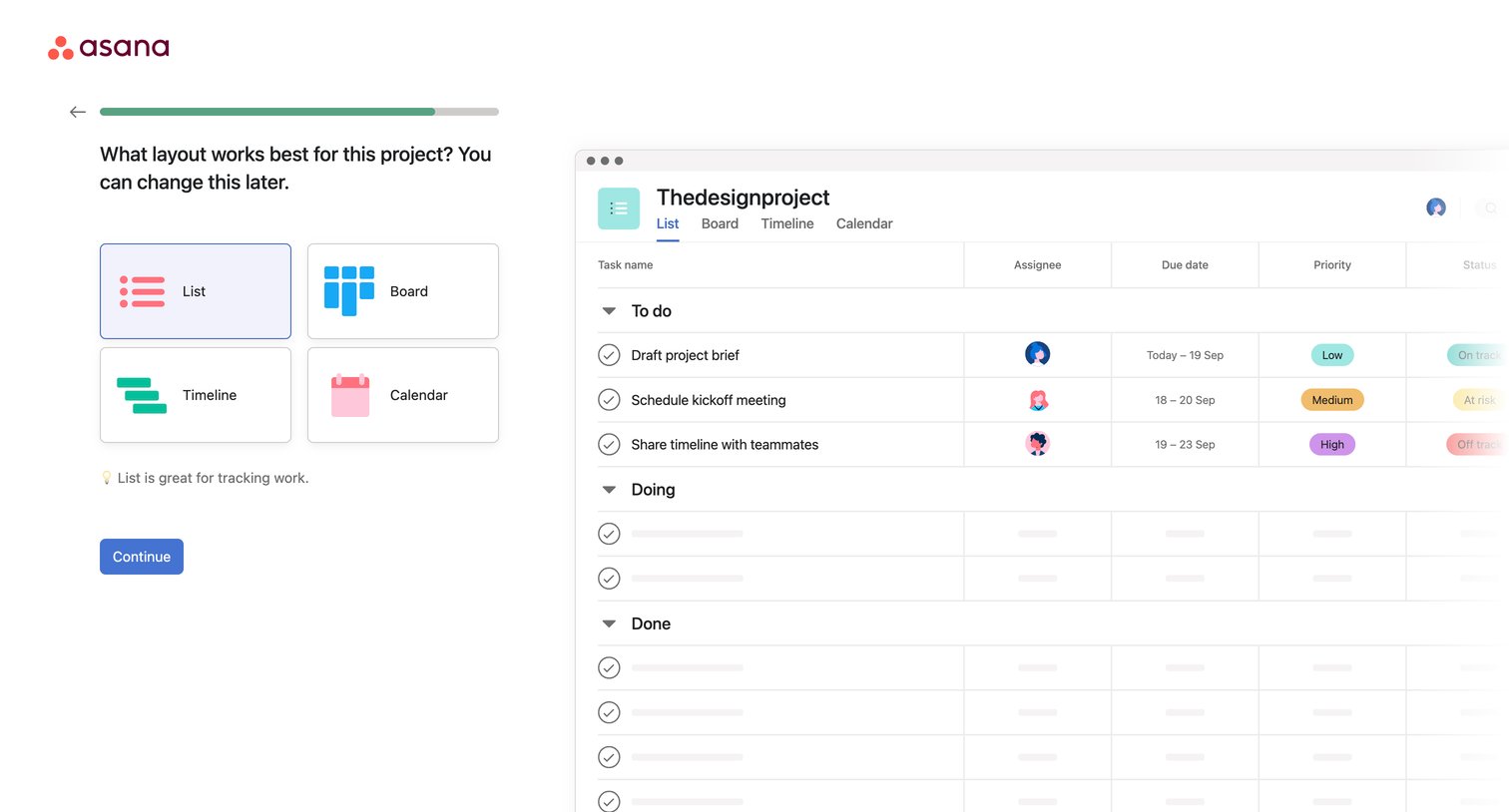
Task: Click the Continue button
Action: tap(142, 557)
